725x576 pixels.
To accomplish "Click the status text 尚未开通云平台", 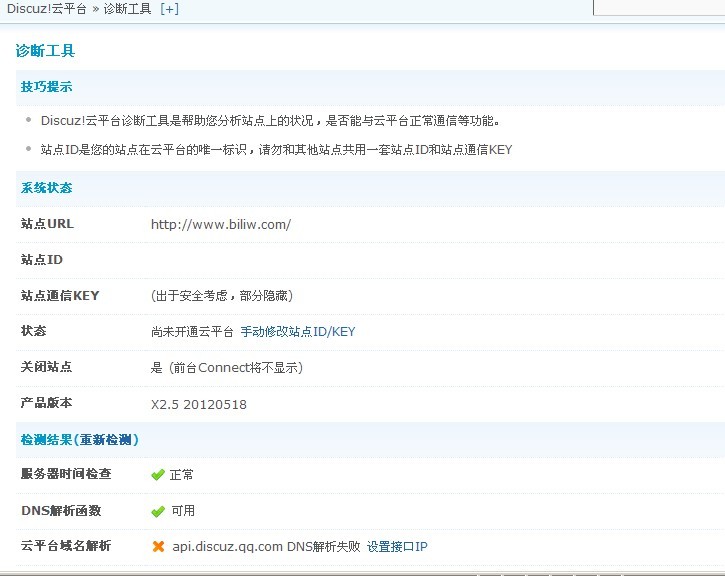I will tap(192, 331).
